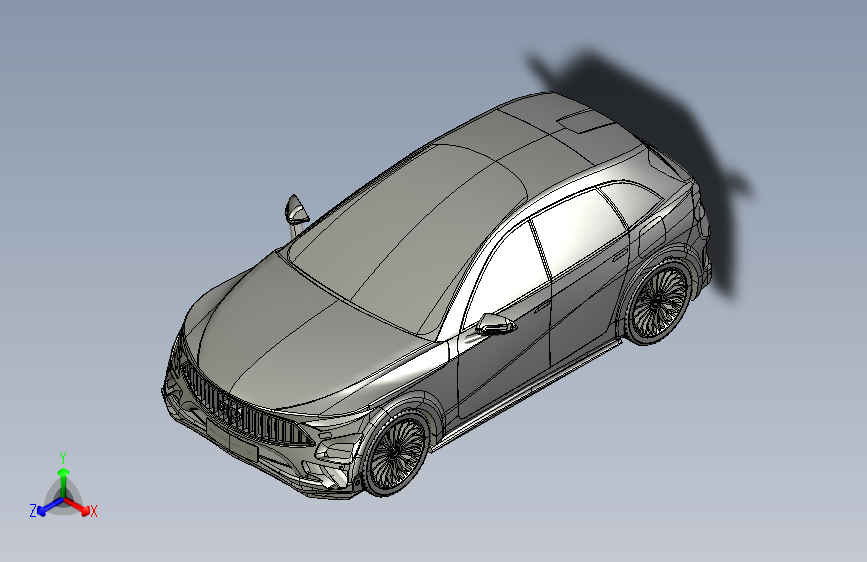Select the front license plate area

[x=232, y=440]
